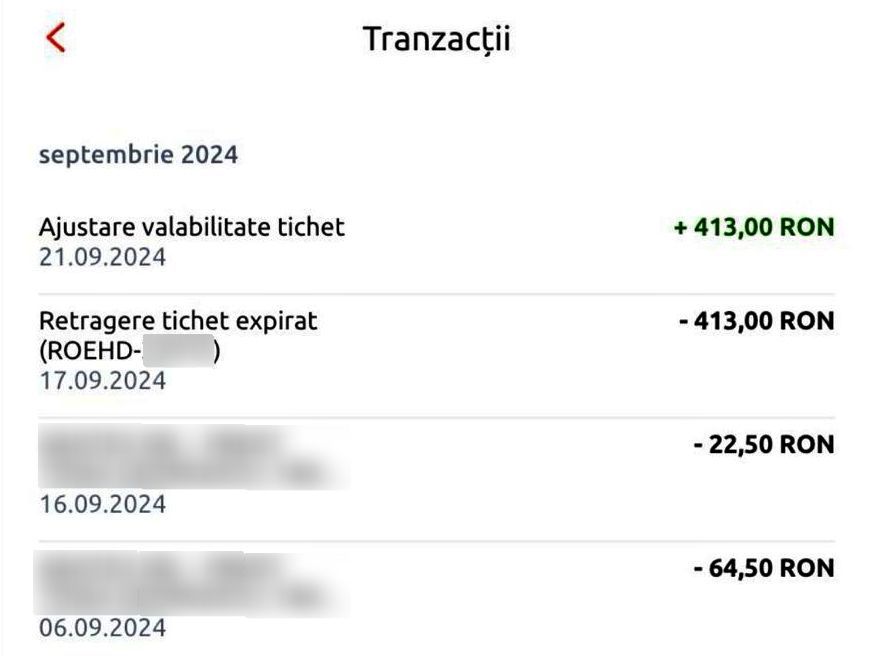This screenshot has width=875, height=656.
Task: Click the 21.09.2024 transaction date
Action: click(102, 257)
